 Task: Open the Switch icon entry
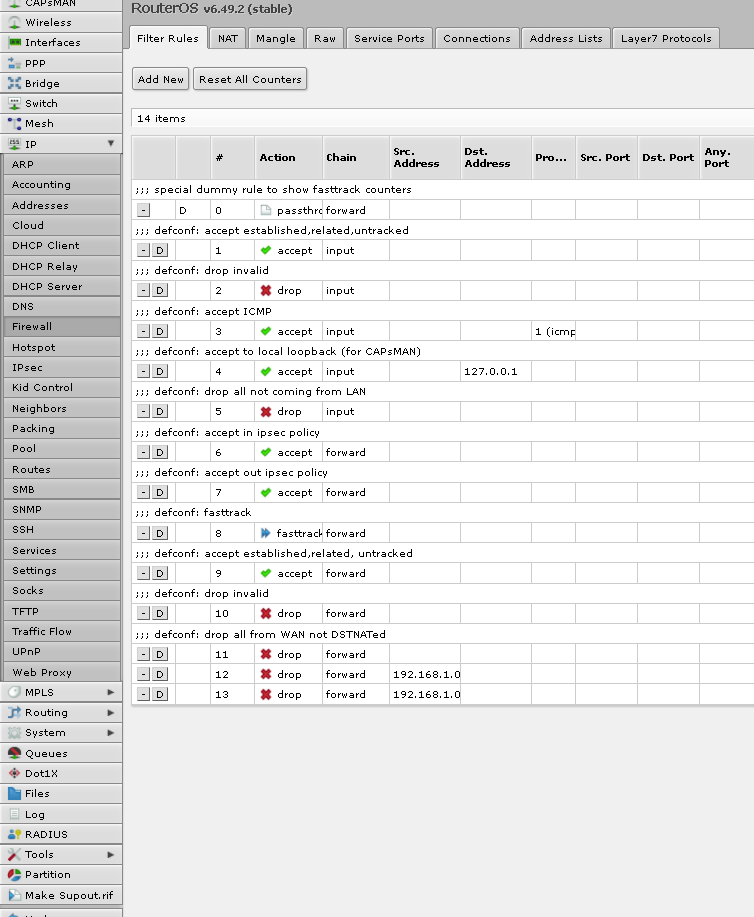[14, 104]
